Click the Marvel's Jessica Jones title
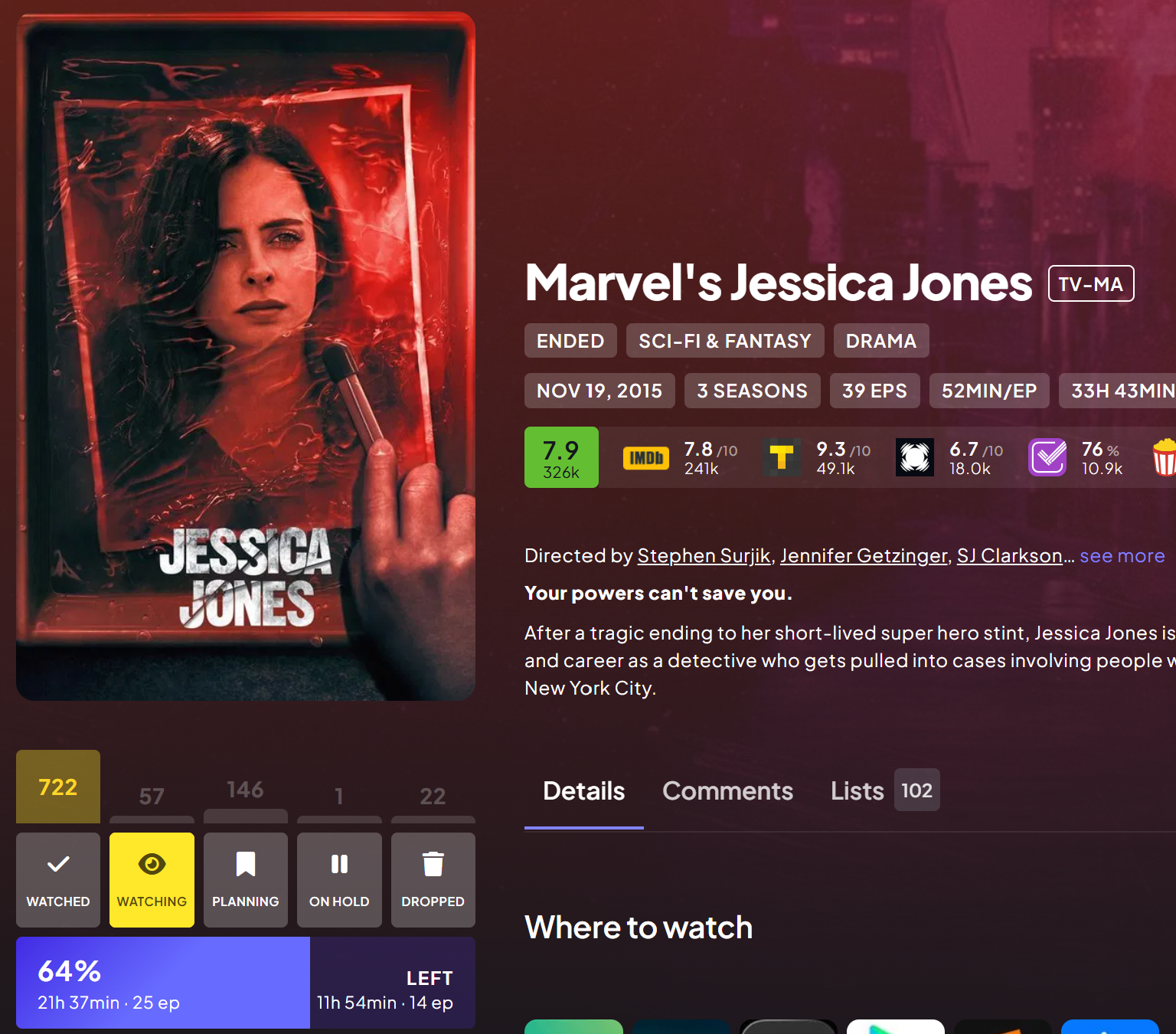 pos(779,283)
